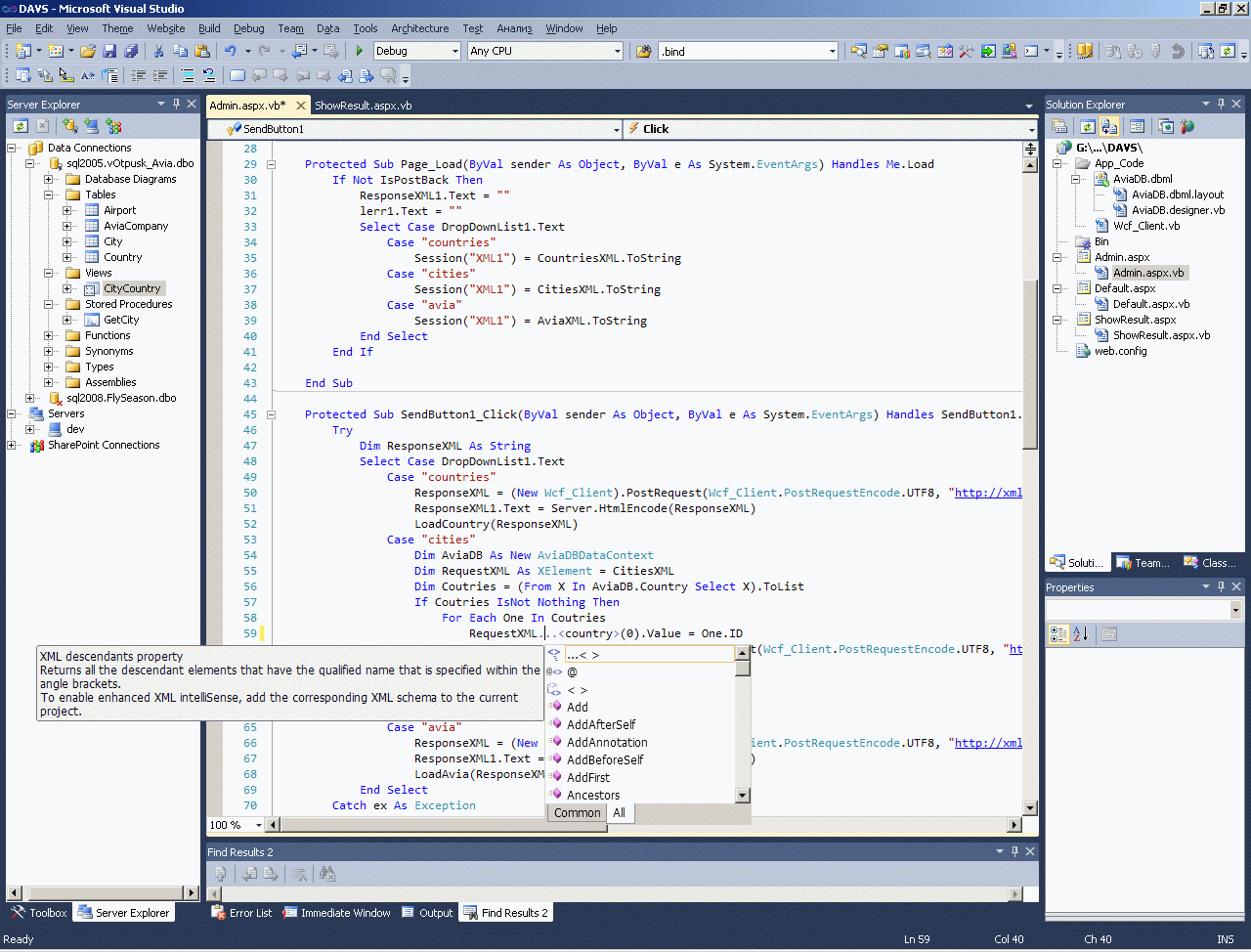Click the Save All toolbar icon

coord(133,50)
